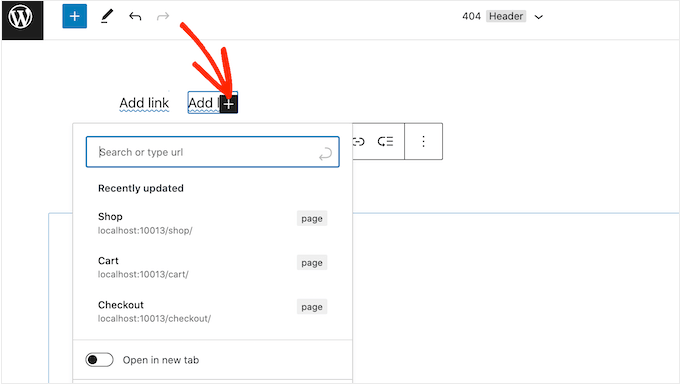Click the link icon in block toolbar
Screen dimensions: 680x384
point(359,141)
